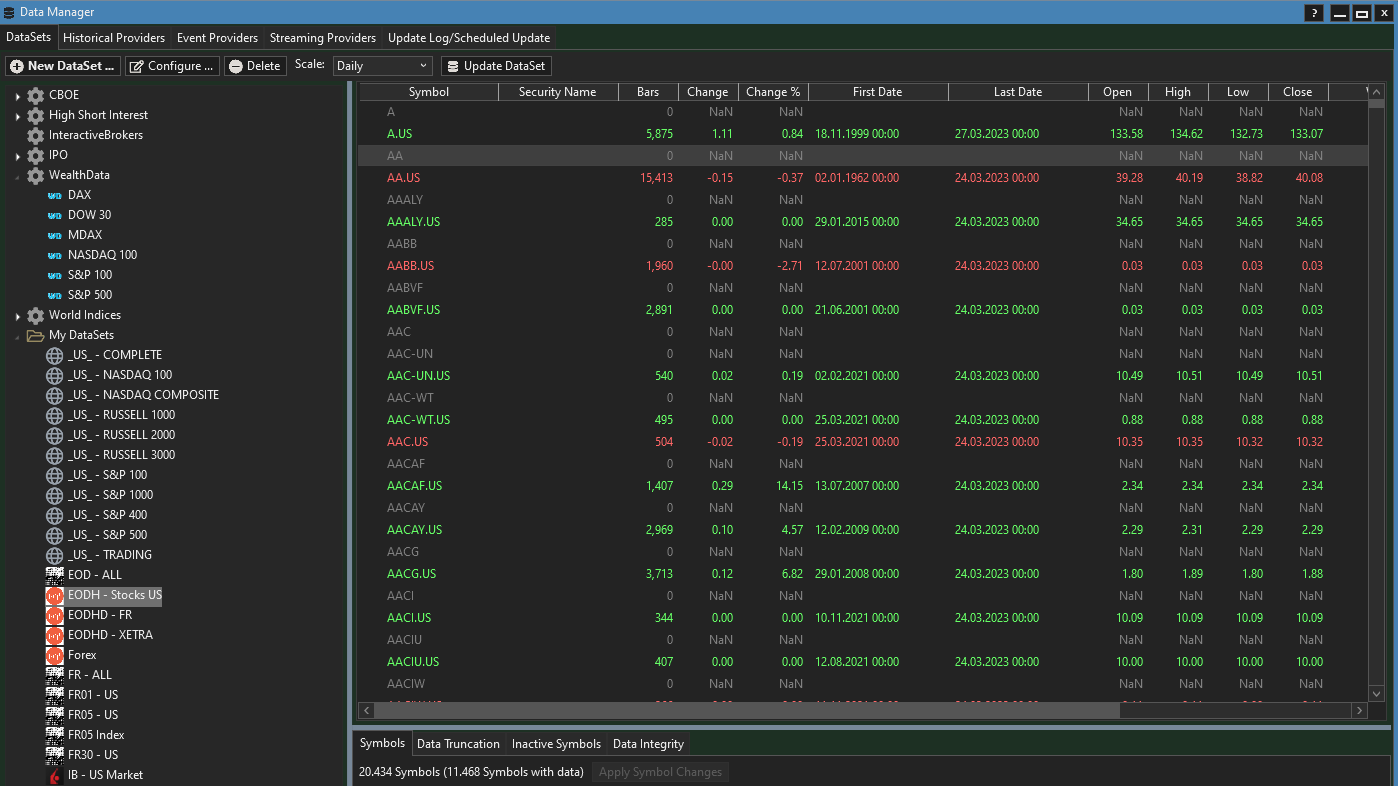Viewport: 1398px width, 786px height.
Task: Click the Delete minus icon
Action: coord(236,66)
